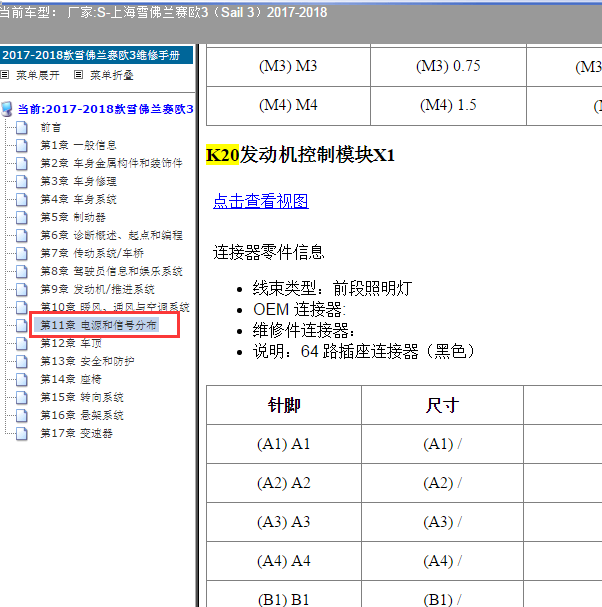Open 第7章 传动系统/车桥
Viewport: 602px width, 607px height.
(x=92, y=253)
